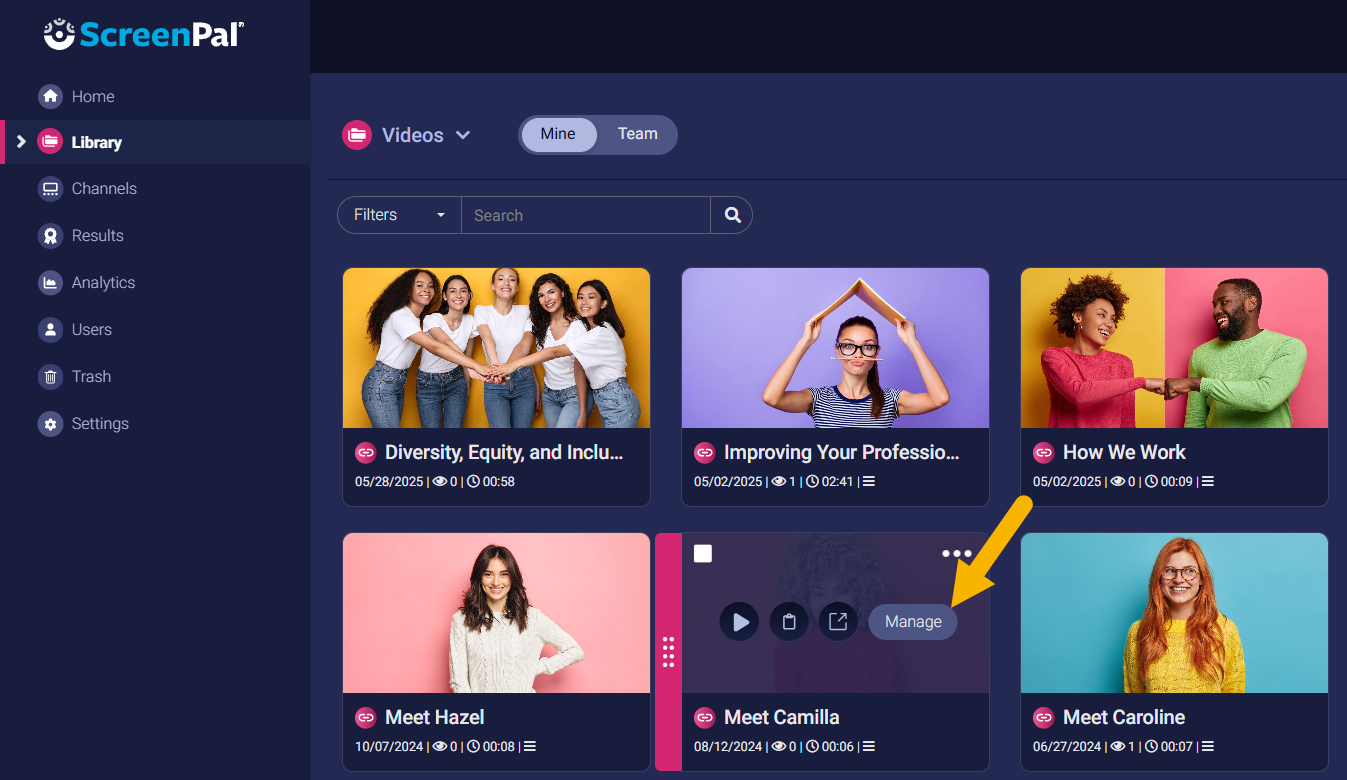The image size is (1347, 780).
Task: Click the Manage button on Meet Camilla
Action: point(913,622)
